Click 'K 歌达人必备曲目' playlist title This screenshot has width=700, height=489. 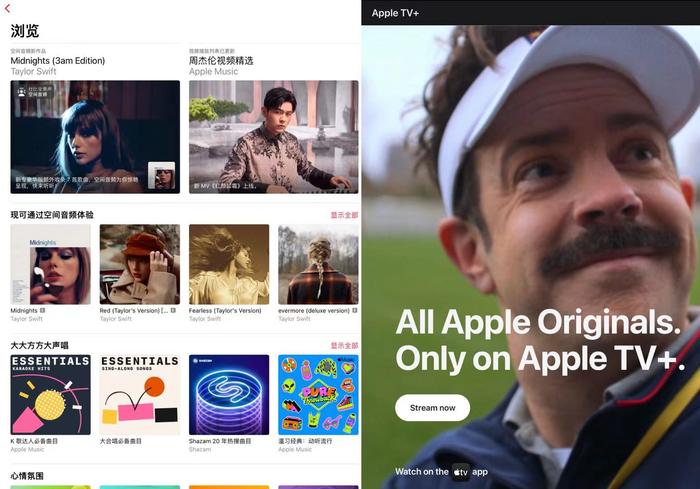click(x=34, y=441)
